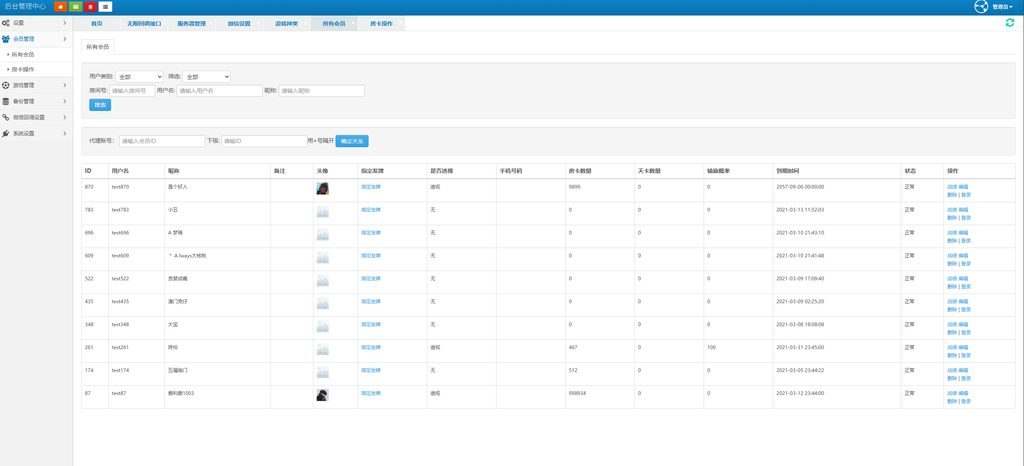Collapse the 会员管理 sidebar chevron
Viewport: 1024px width, 466px height.
click(x=65, y=39)
